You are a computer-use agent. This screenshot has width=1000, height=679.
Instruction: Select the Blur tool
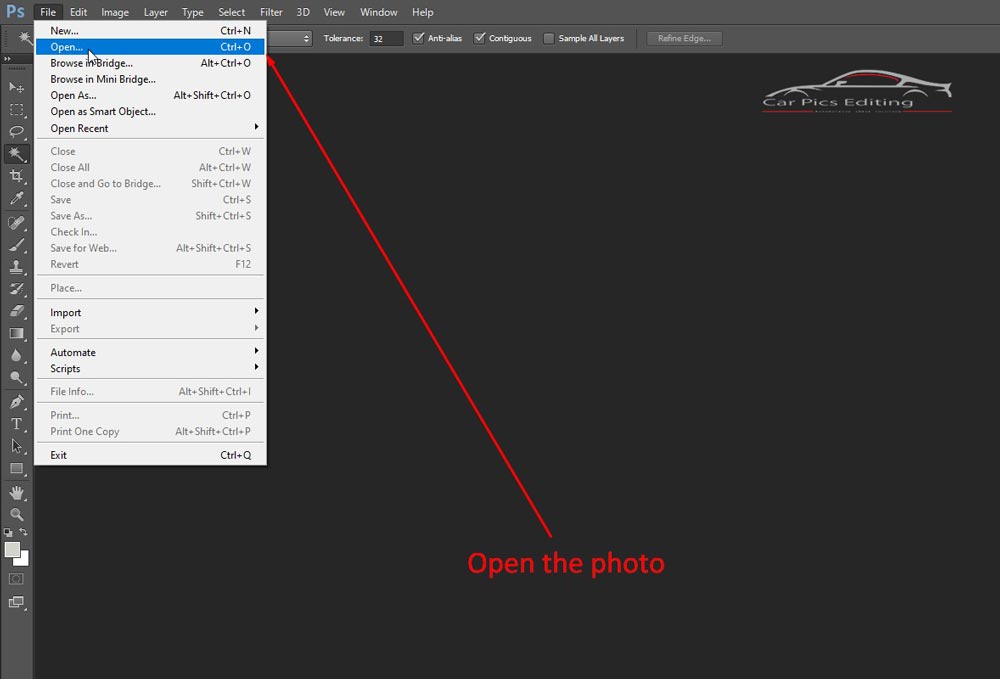click(x=16, y=356)
